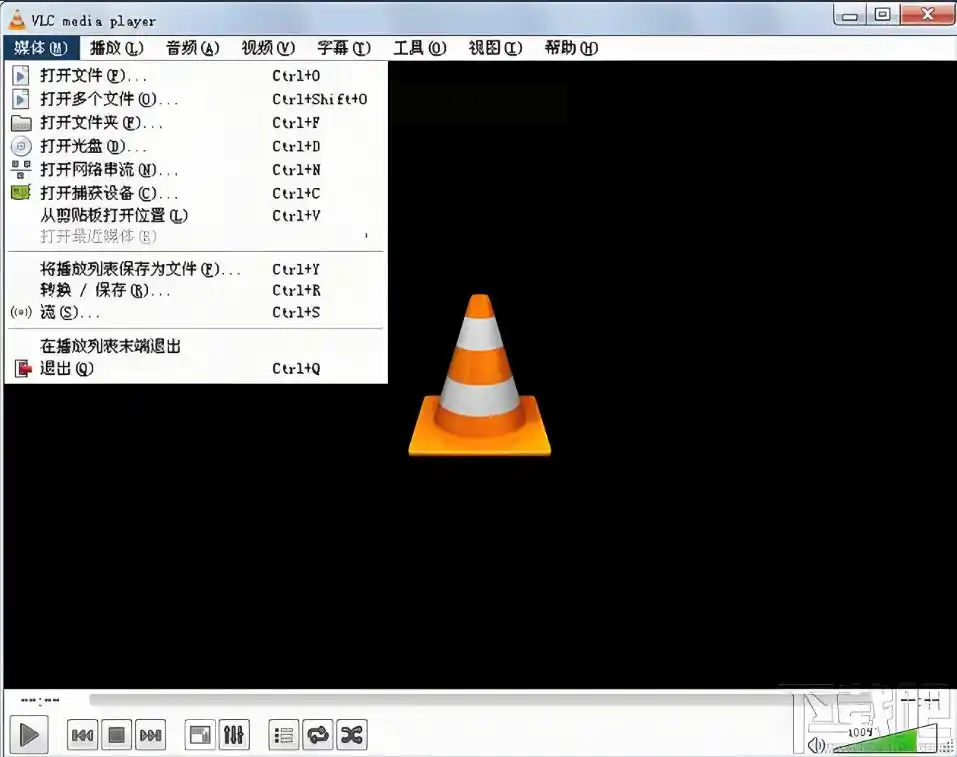957x757 pixels.
Task: Open the 帮助(H) menu
Action: (x=571, y=48)
